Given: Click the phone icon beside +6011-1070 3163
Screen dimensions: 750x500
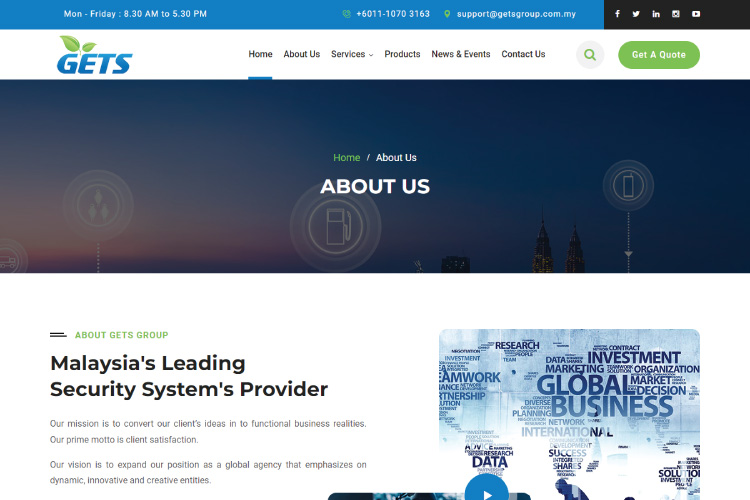Looking at the screenshot, I should 346,14.
